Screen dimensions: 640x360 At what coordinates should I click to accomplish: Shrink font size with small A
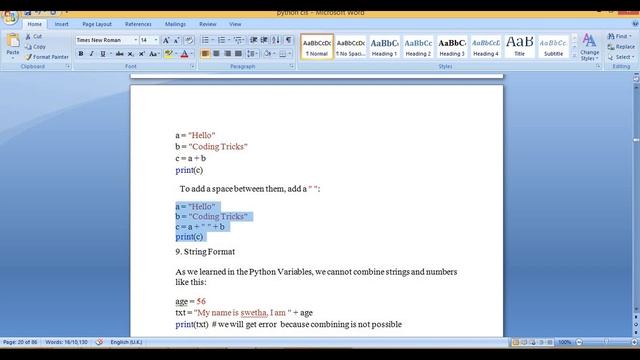[x=176, y=40]
